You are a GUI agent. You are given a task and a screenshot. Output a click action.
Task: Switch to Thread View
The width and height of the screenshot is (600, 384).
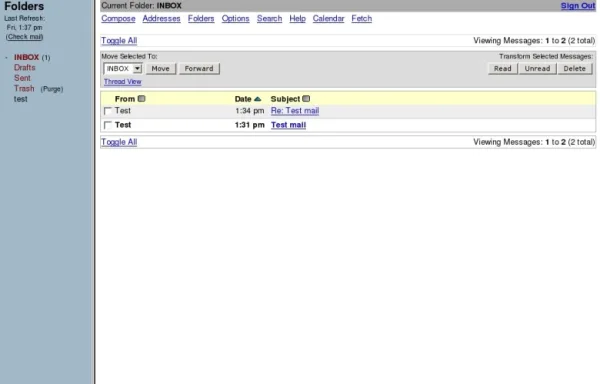pos(122,81)
